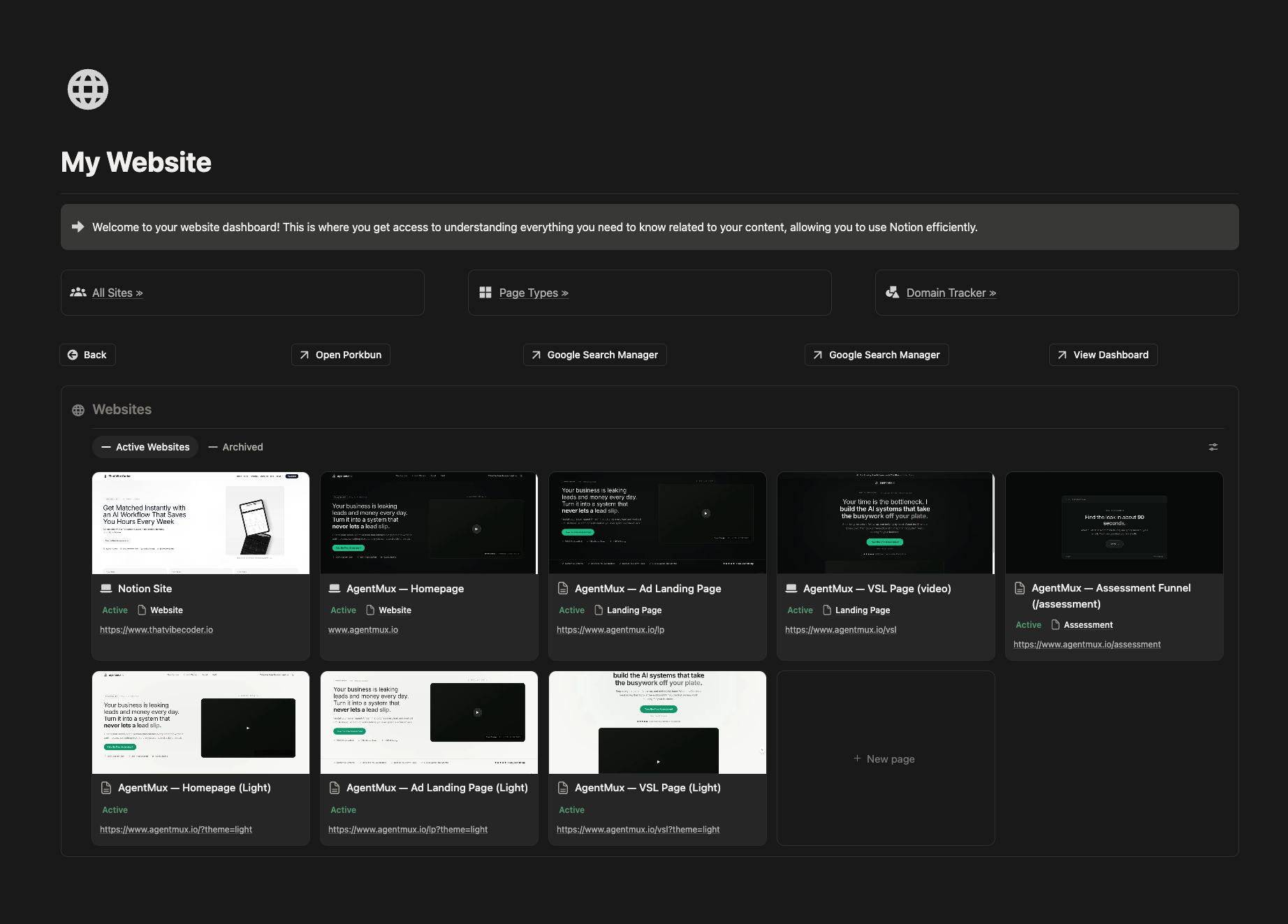Viewport: 1288px width, 924px height.
Task: Click the globe icon beside Websites heading
Action: pos(78,410)
